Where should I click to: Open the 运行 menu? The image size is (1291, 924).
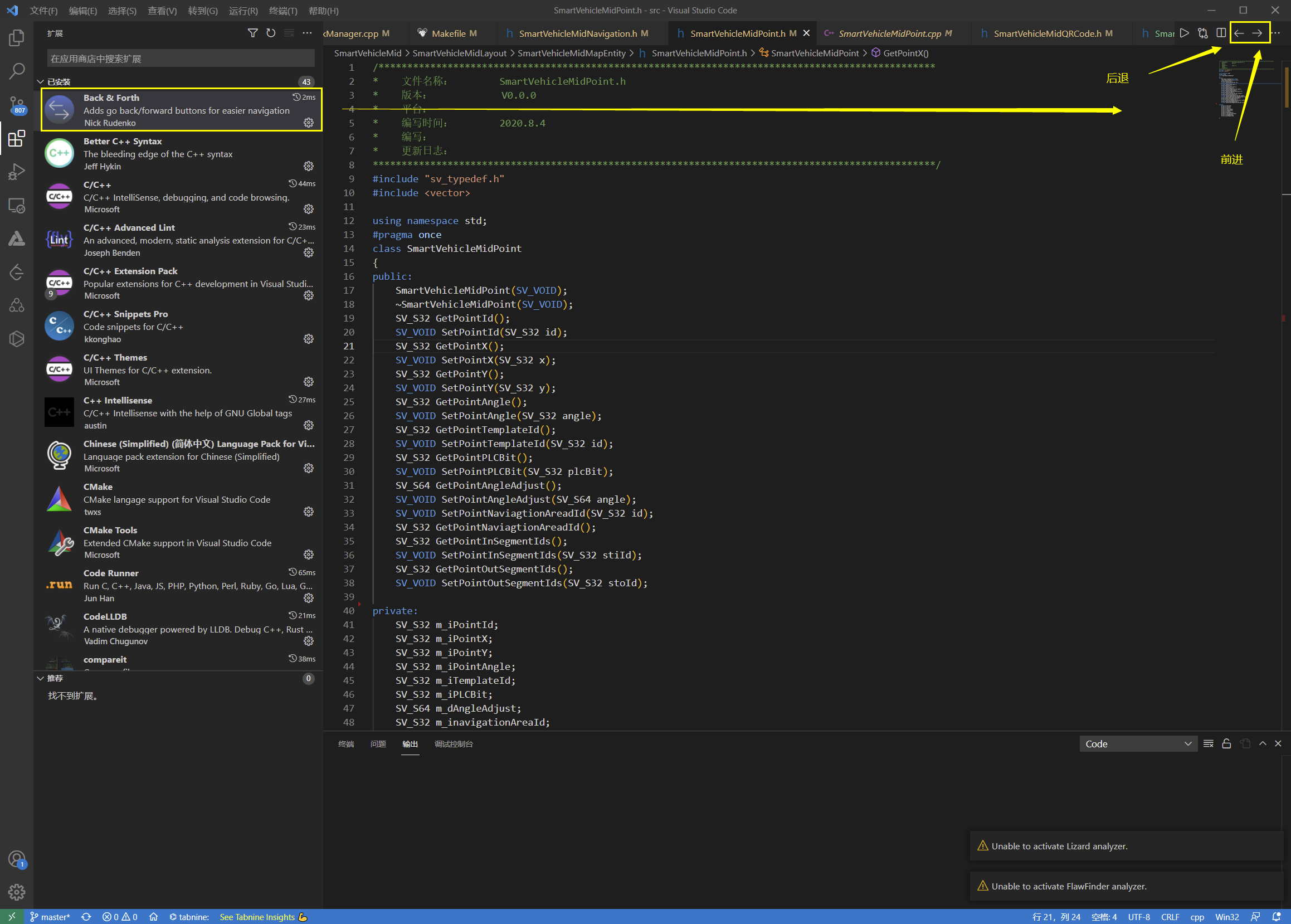coord(243,10)
